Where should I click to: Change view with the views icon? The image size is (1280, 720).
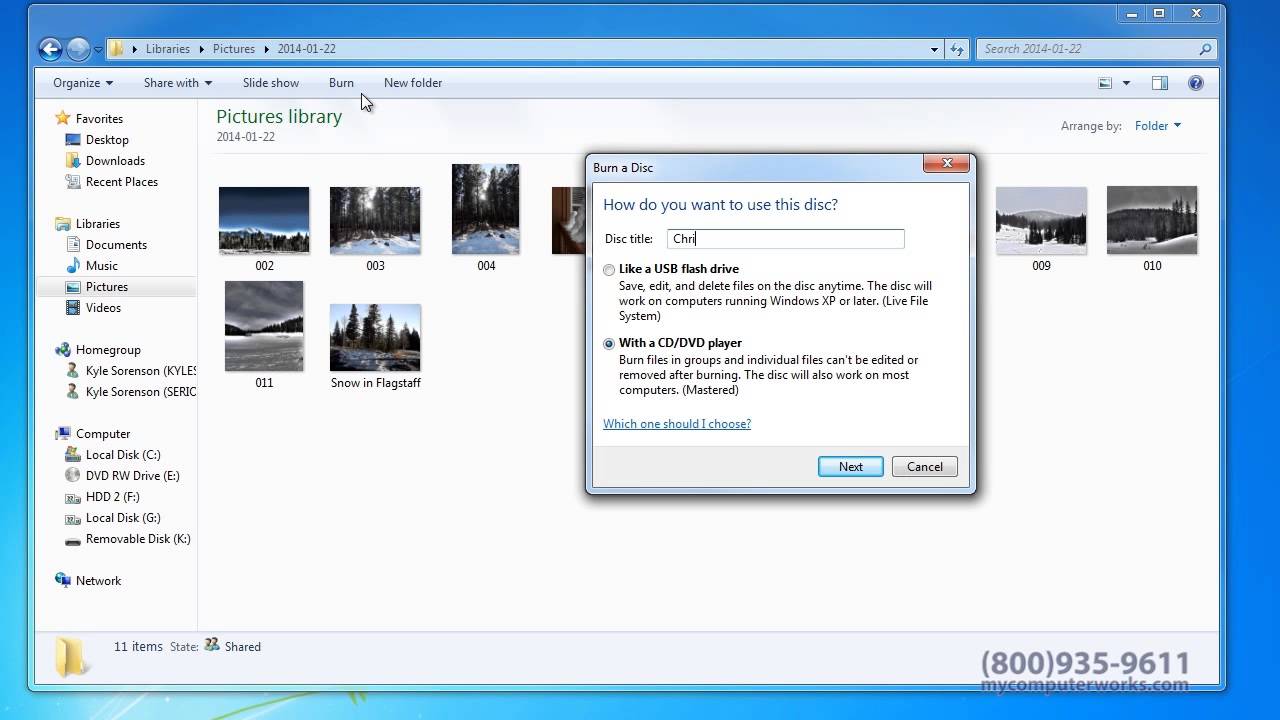point(1105,83)
